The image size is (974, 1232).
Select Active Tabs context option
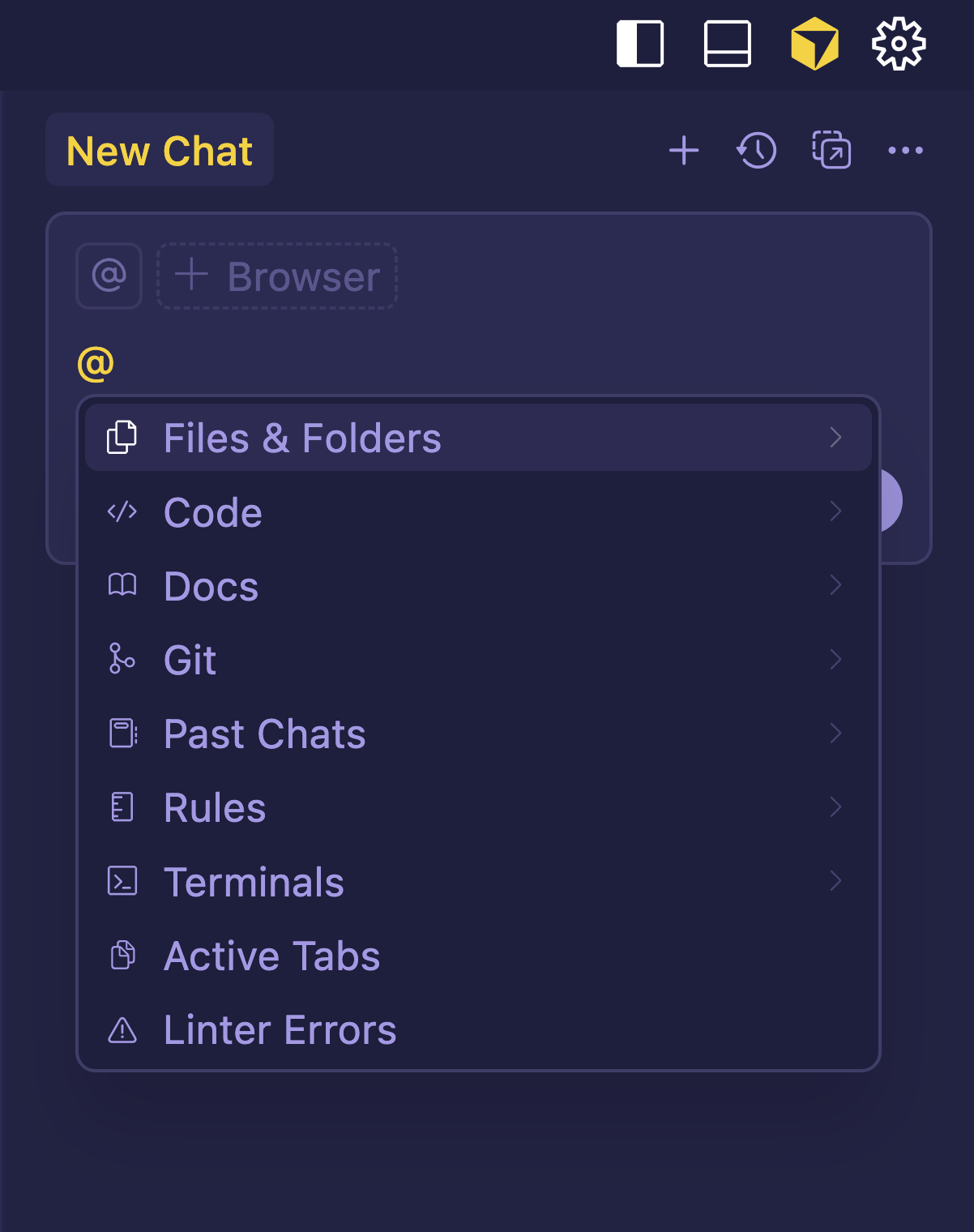(x=271, y=956)
